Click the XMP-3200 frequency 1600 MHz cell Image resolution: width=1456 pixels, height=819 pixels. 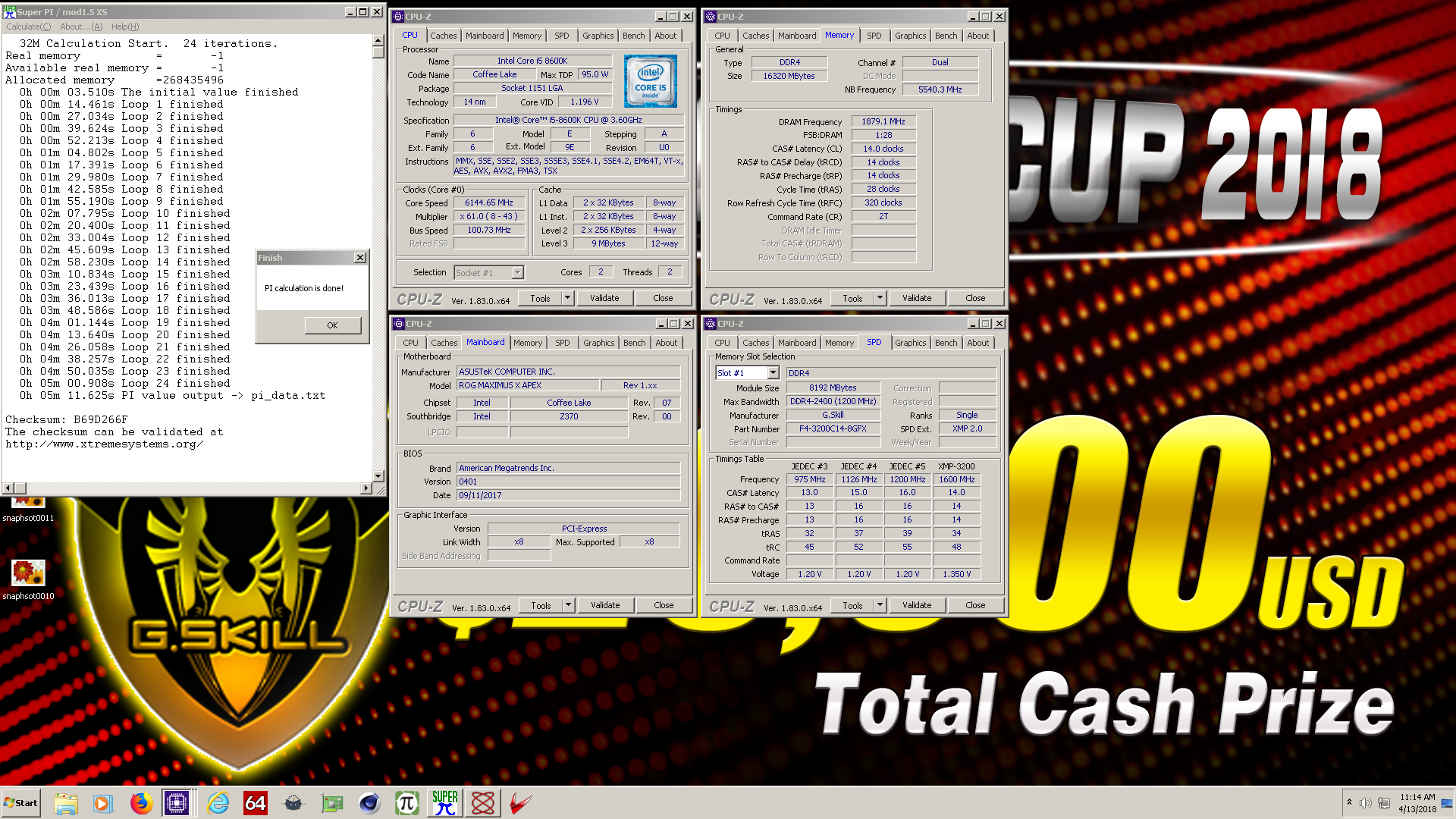pos(956,479)
